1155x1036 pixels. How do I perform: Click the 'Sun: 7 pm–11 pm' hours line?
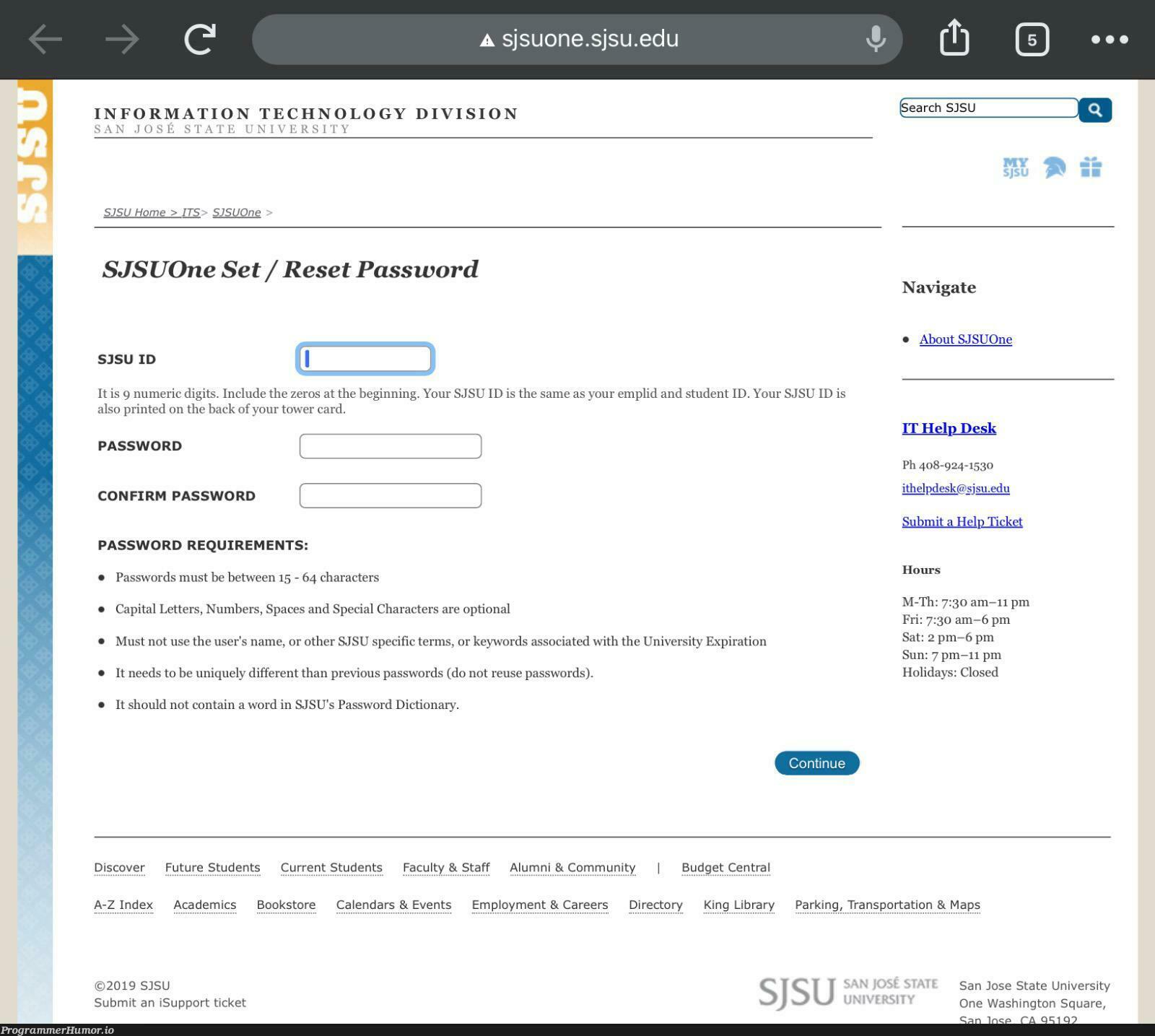(951, 655)
